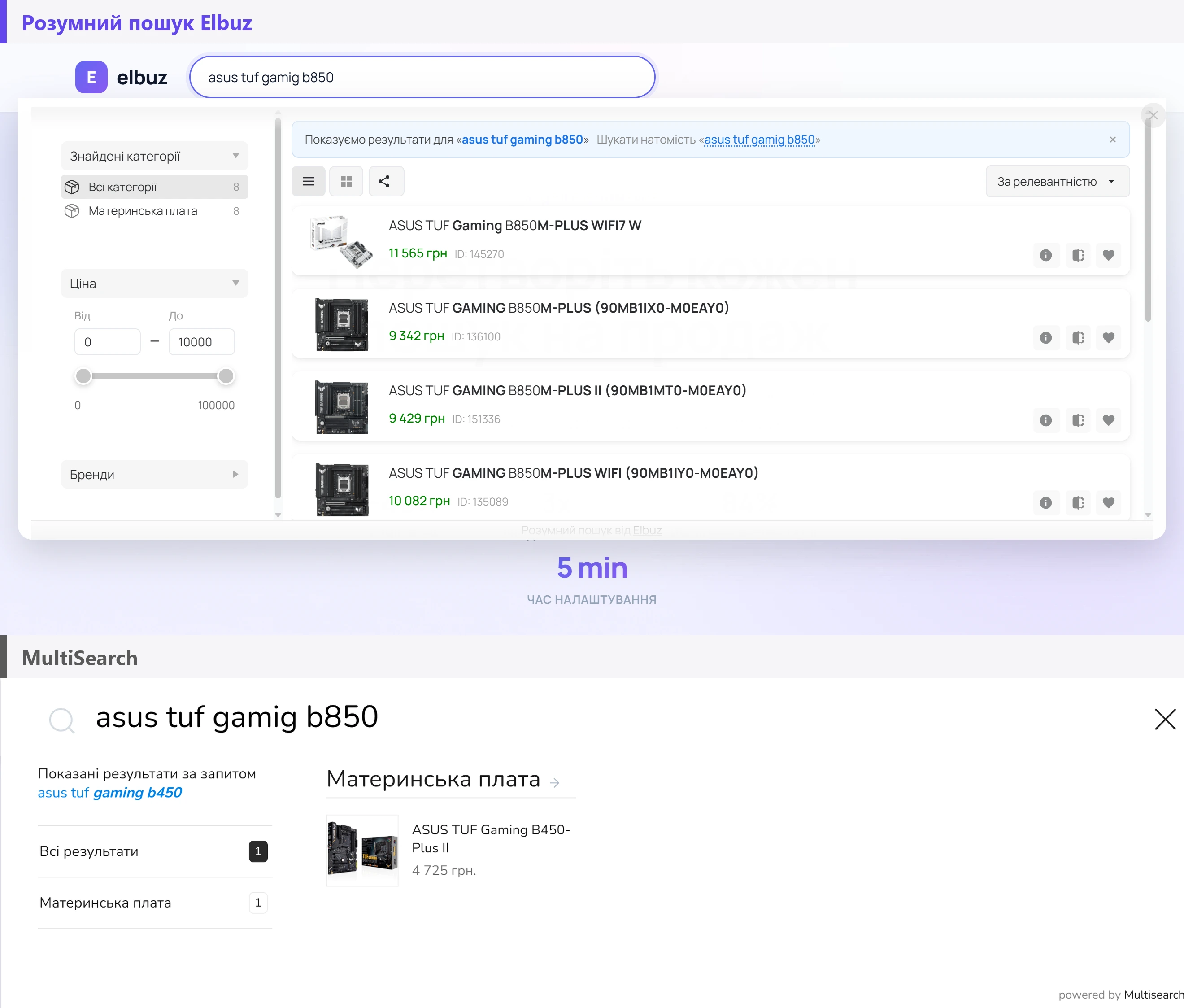Focus the Від minimum price field

point(107,342)
